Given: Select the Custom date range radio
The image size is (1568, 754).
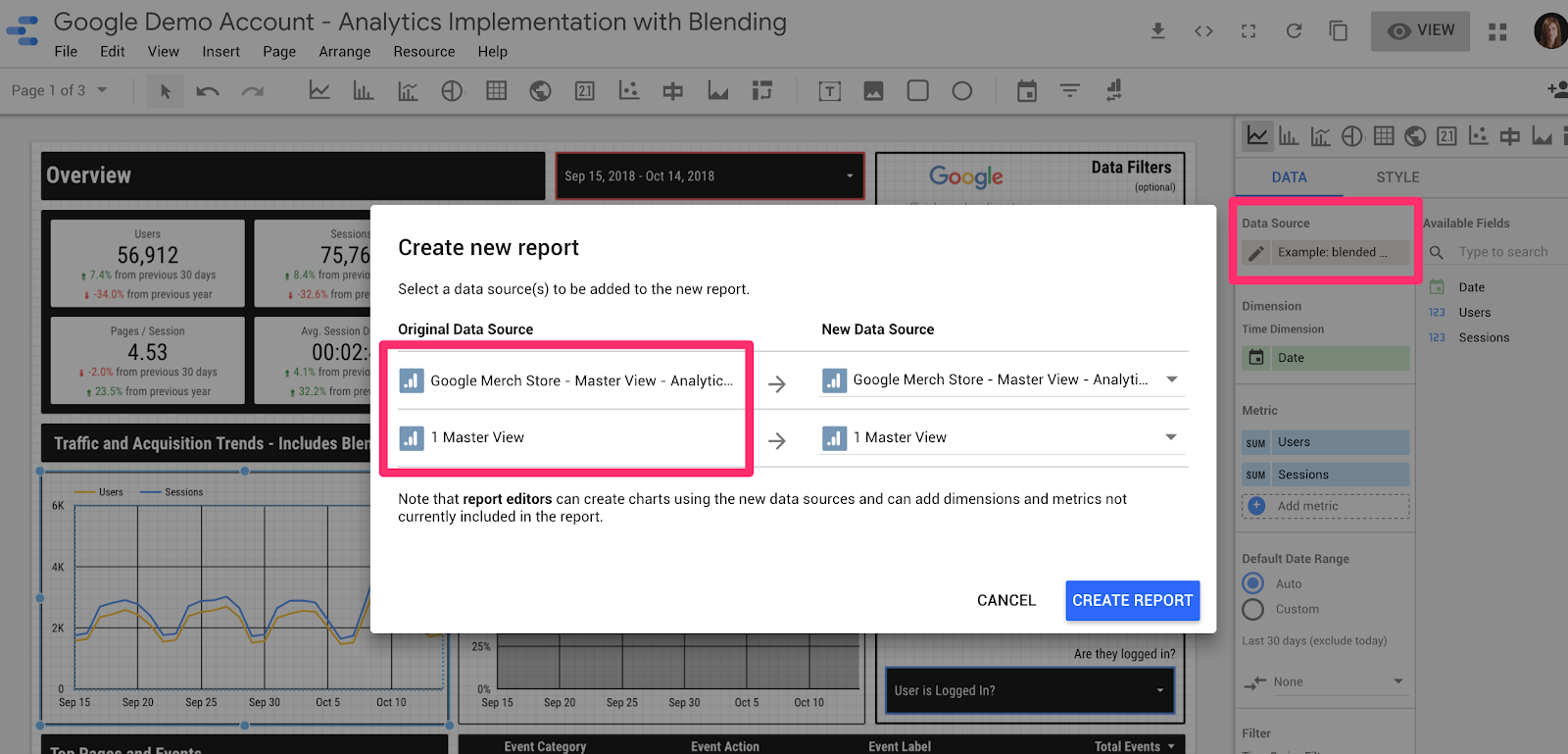Looking at the screenshot, I should [1252, 610].
